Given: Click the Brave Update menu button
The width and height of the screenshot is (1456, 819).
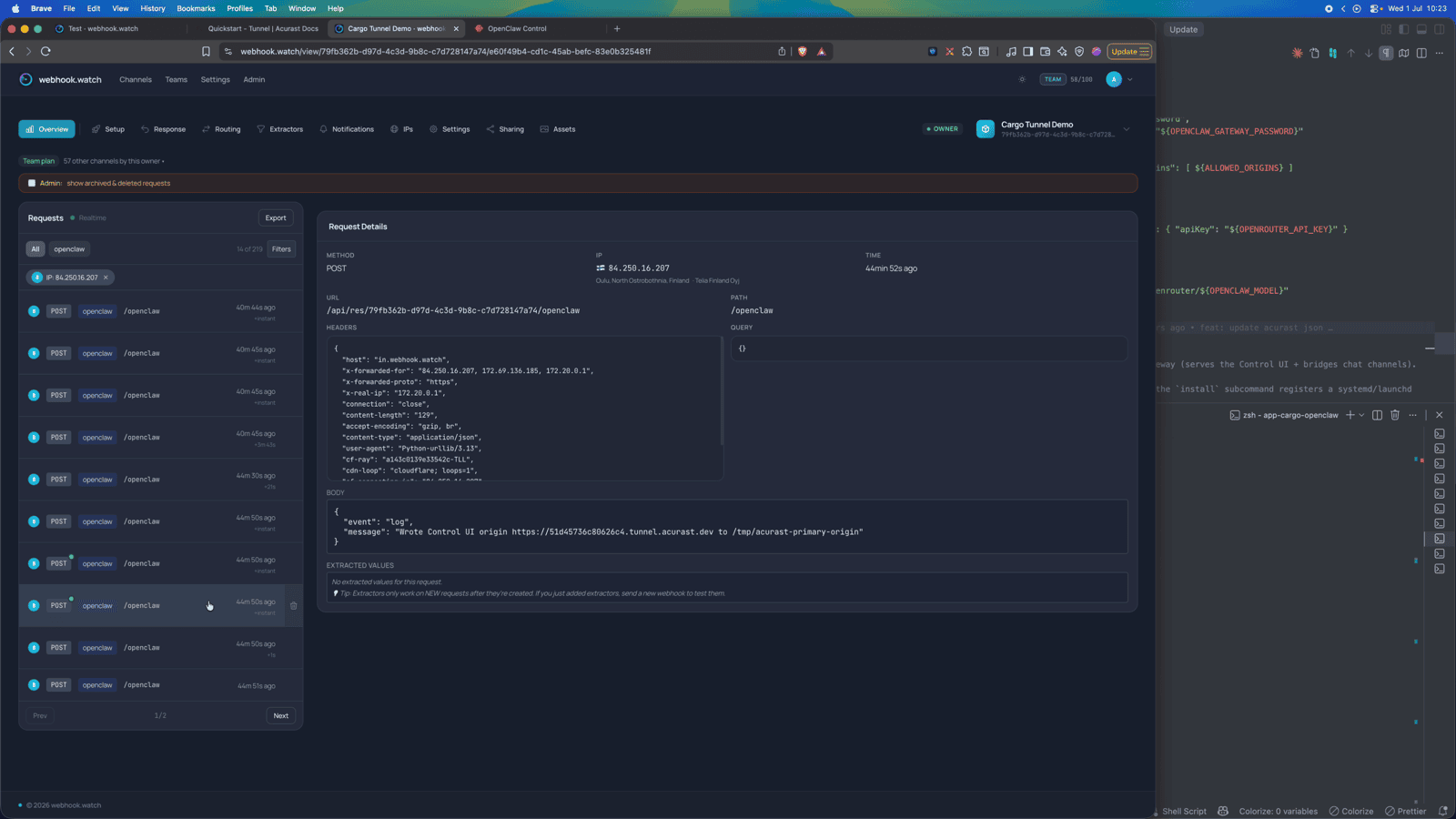Looking at the screenshot, I should tap(1129, 52).
